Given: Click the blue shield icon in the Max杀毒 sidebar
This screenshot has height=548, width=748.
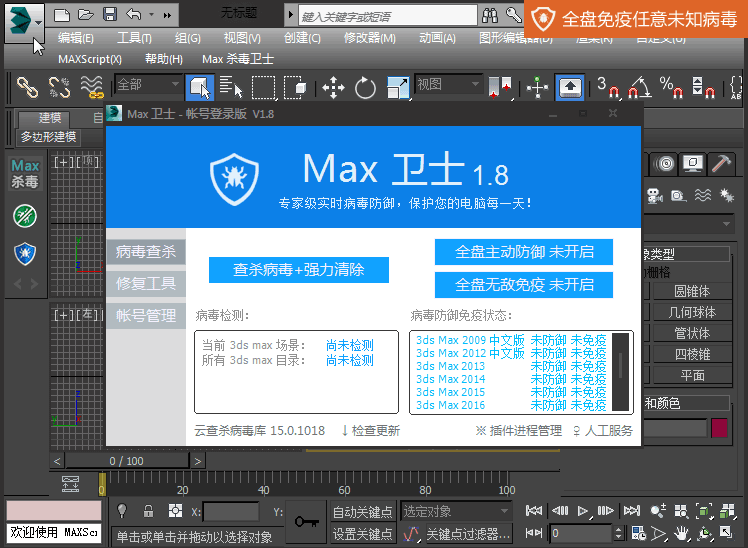Looking at the screenshot, I should coord(25,253).
